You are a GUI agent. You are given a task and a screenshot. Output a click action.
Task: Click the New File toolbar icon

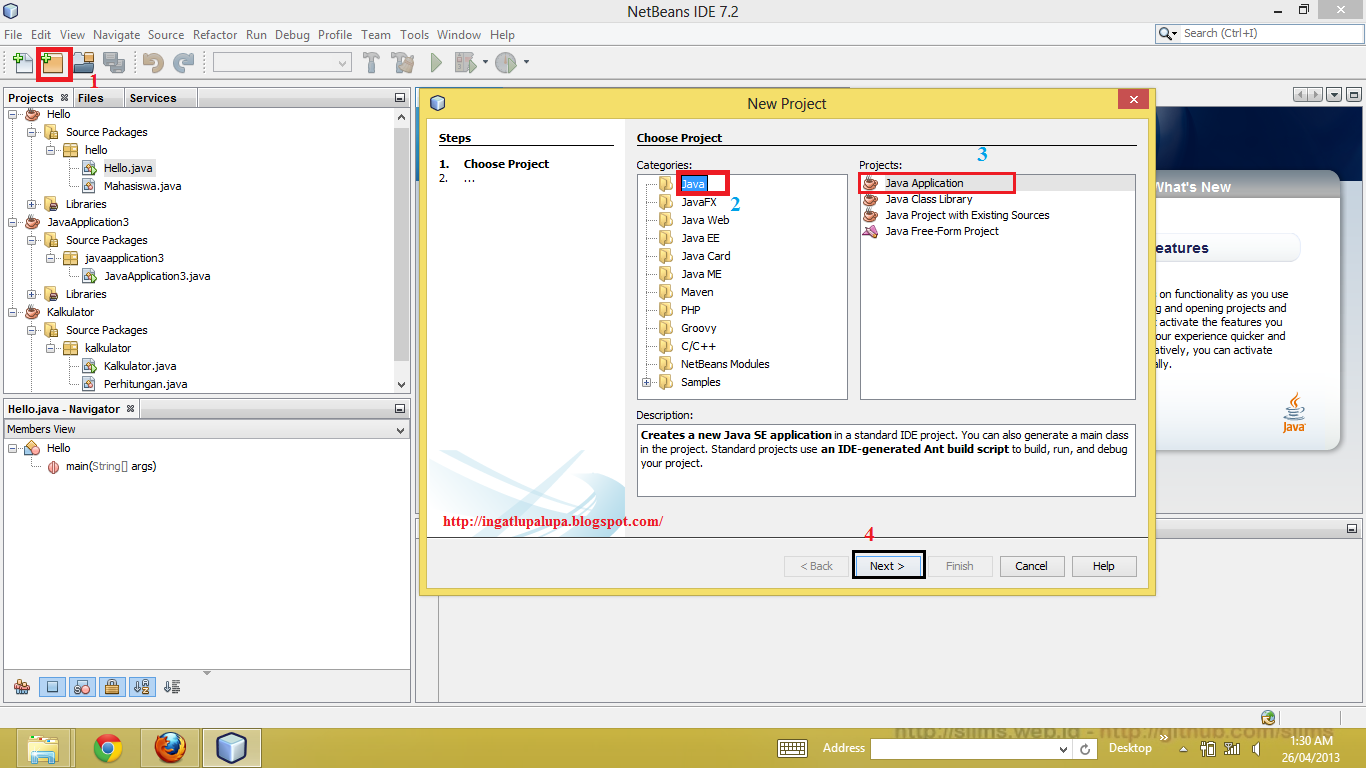click(22, 63)
